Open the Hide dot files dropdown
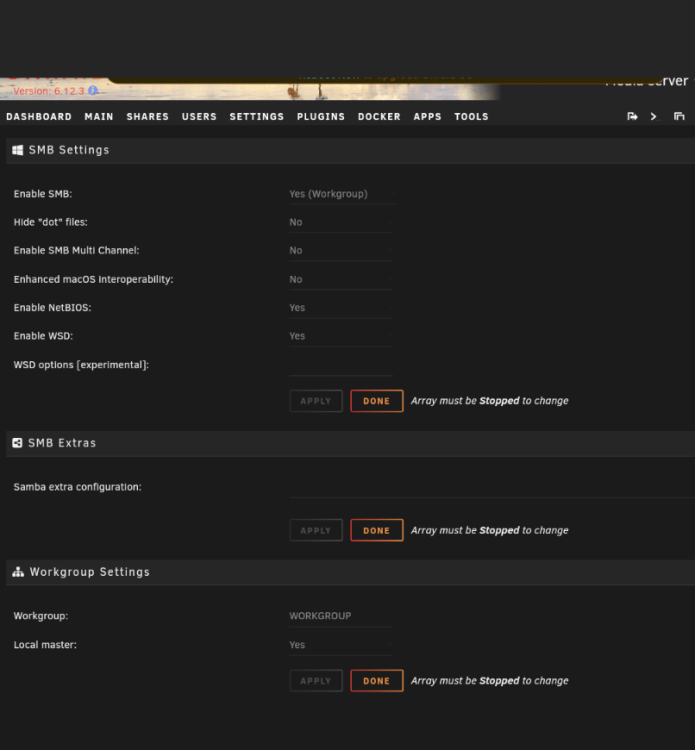Image resolution: width=695 pixels, height=750 pixels. coord(341,222)
